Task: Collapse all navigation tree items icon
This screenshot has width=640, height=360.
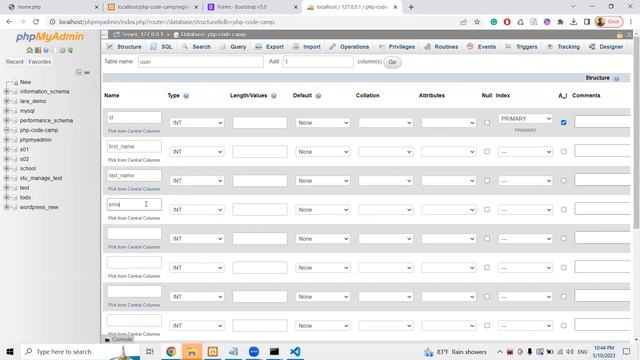Action: [79, 72]
